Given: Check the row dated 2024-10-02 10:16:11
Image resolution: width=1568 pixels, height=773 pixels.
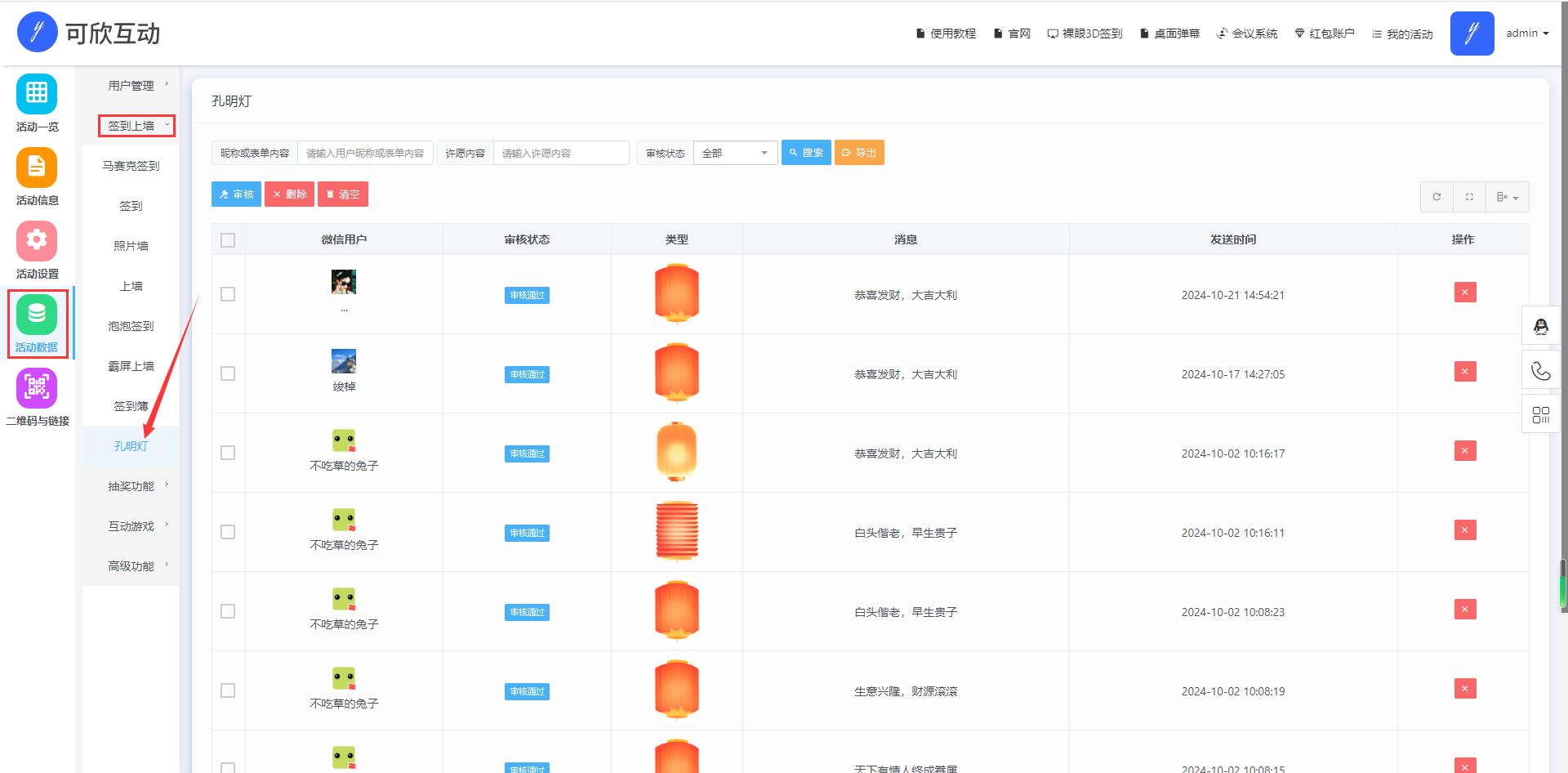Looking at the screenshot, I should click(228, 532).
